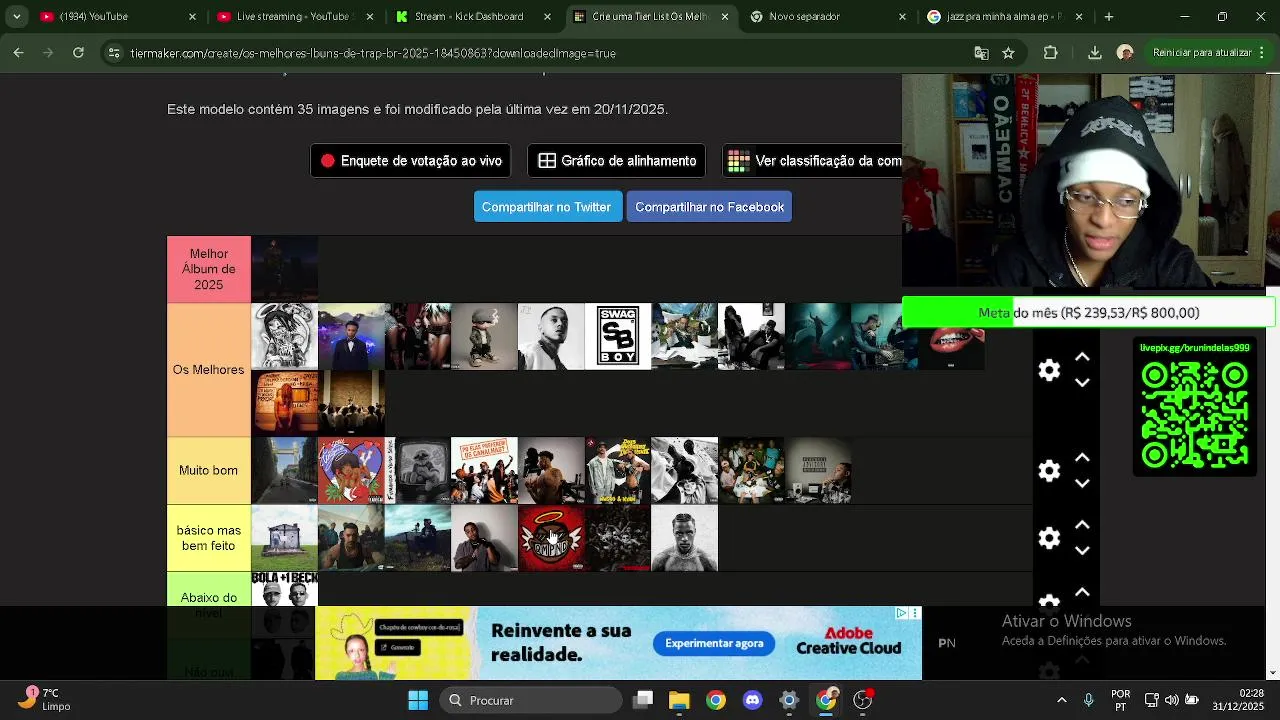Select sketch angel cover in Os Melhores
Viewport: 1280px width, 720px height.
(x=284, y=336)
